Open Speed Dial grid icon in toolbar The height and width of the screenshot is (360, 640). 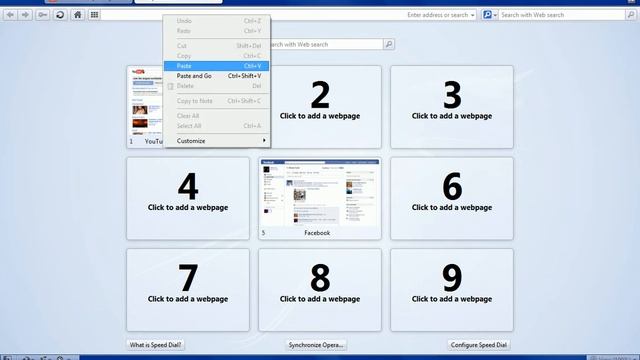pos(94,15)
